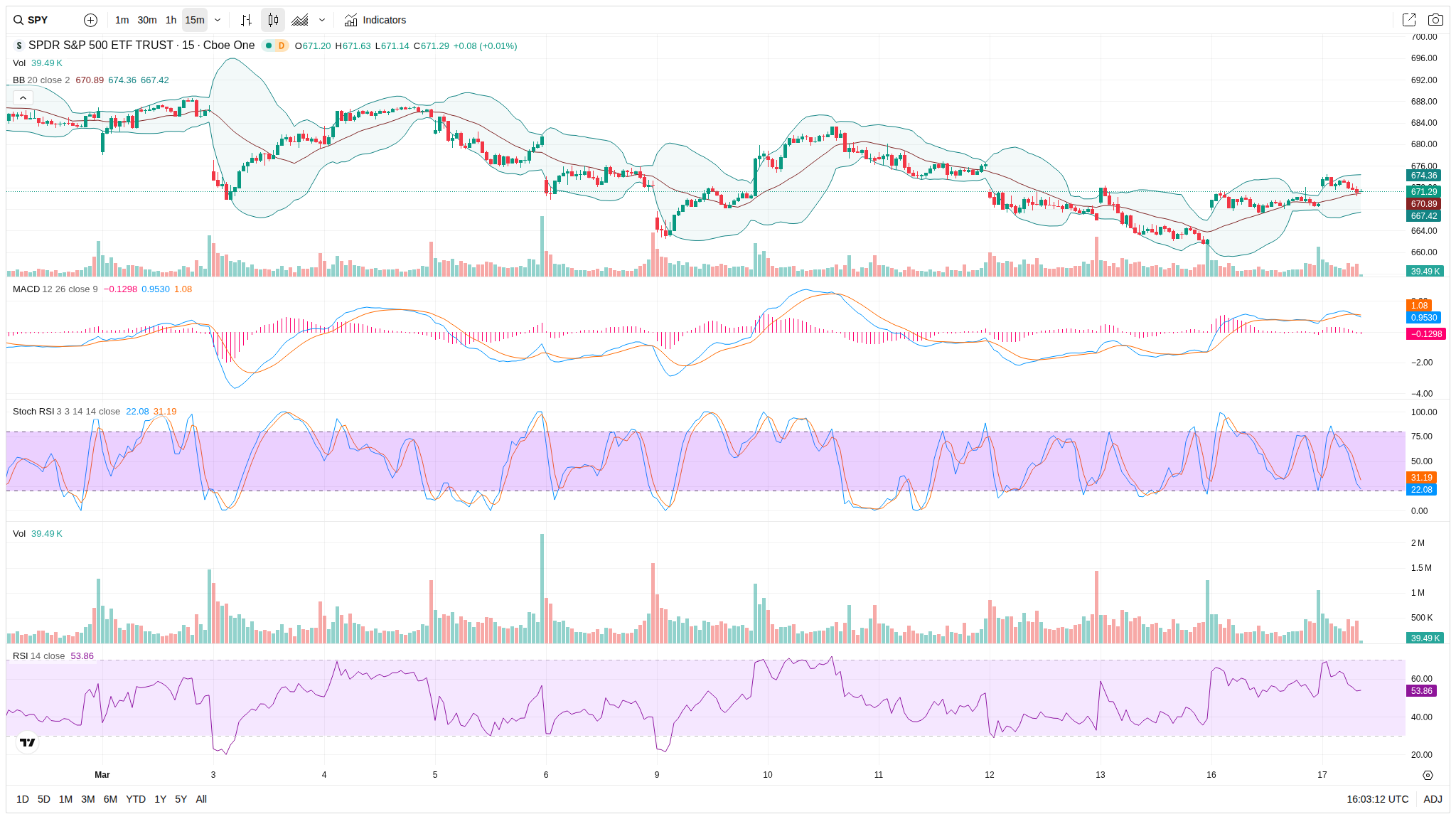1456x819 pixels.
Task: Collapse the indicator legend with chevron
Action: (x=23, y=97)
